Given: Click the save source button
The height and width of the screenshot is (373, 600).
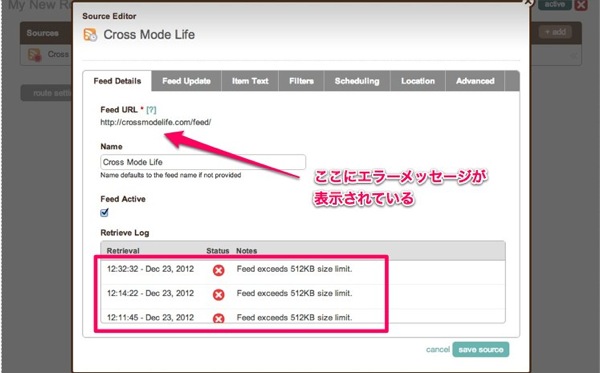Looking at the screenshot, I should tap(481, 350).
